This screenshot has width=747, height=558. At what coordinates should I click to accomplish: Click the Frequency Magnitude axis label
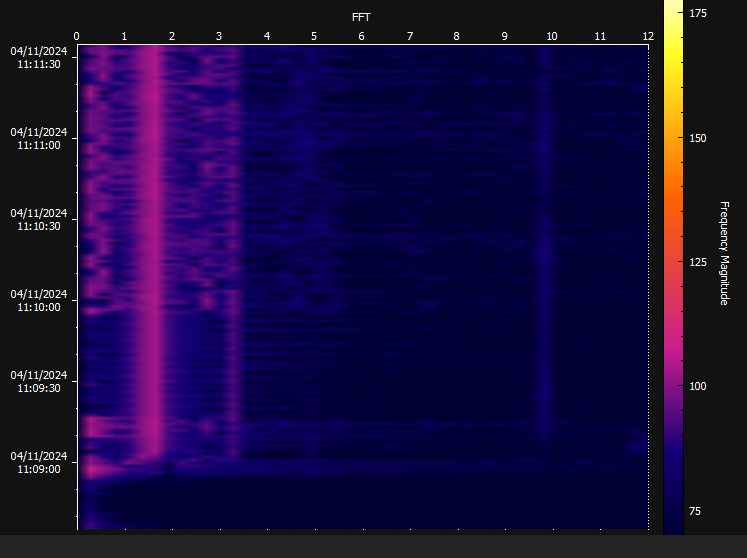(x=724, y=253)
